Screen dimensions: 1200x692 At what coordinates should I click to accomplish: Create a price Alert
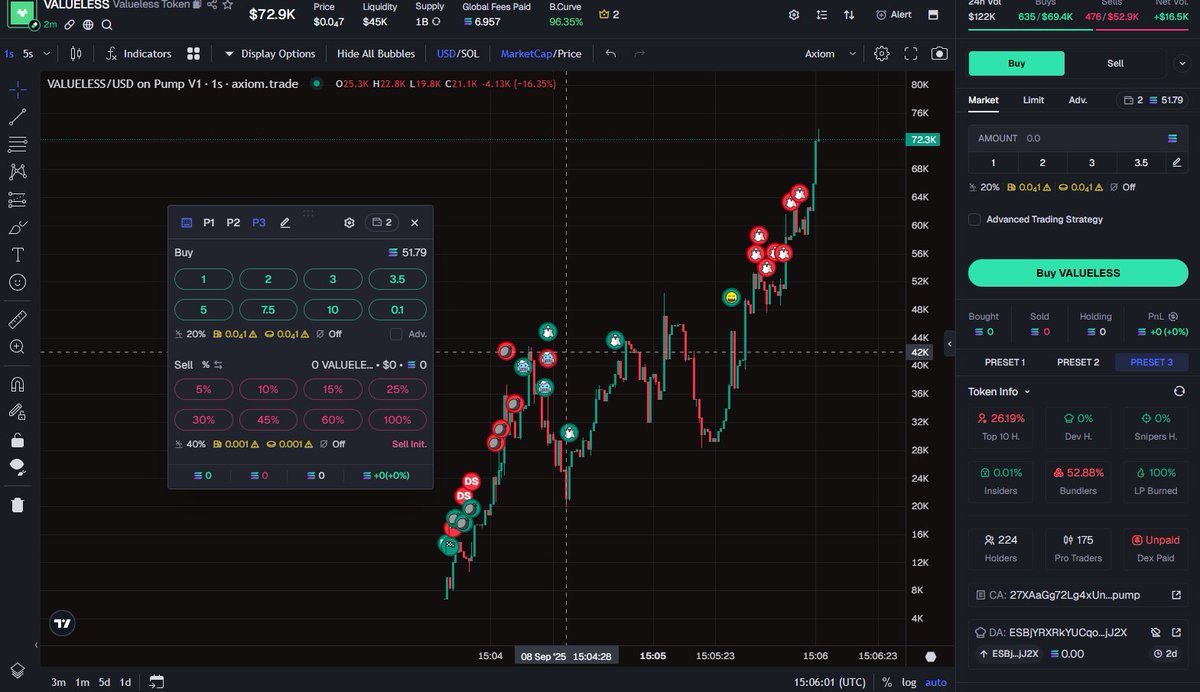click(894, 15)
